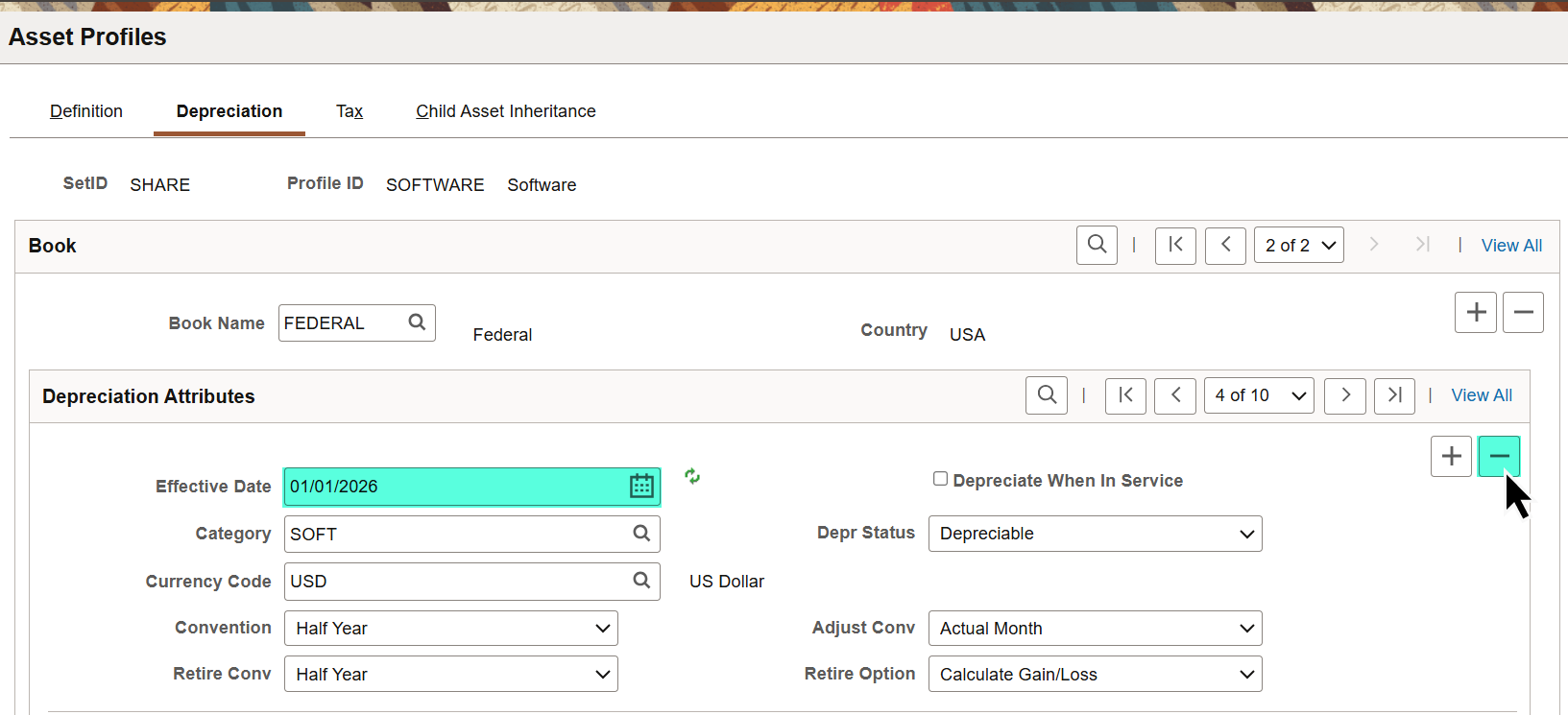
Task: Click View All link in Book header
Action: click(1511, 246)
